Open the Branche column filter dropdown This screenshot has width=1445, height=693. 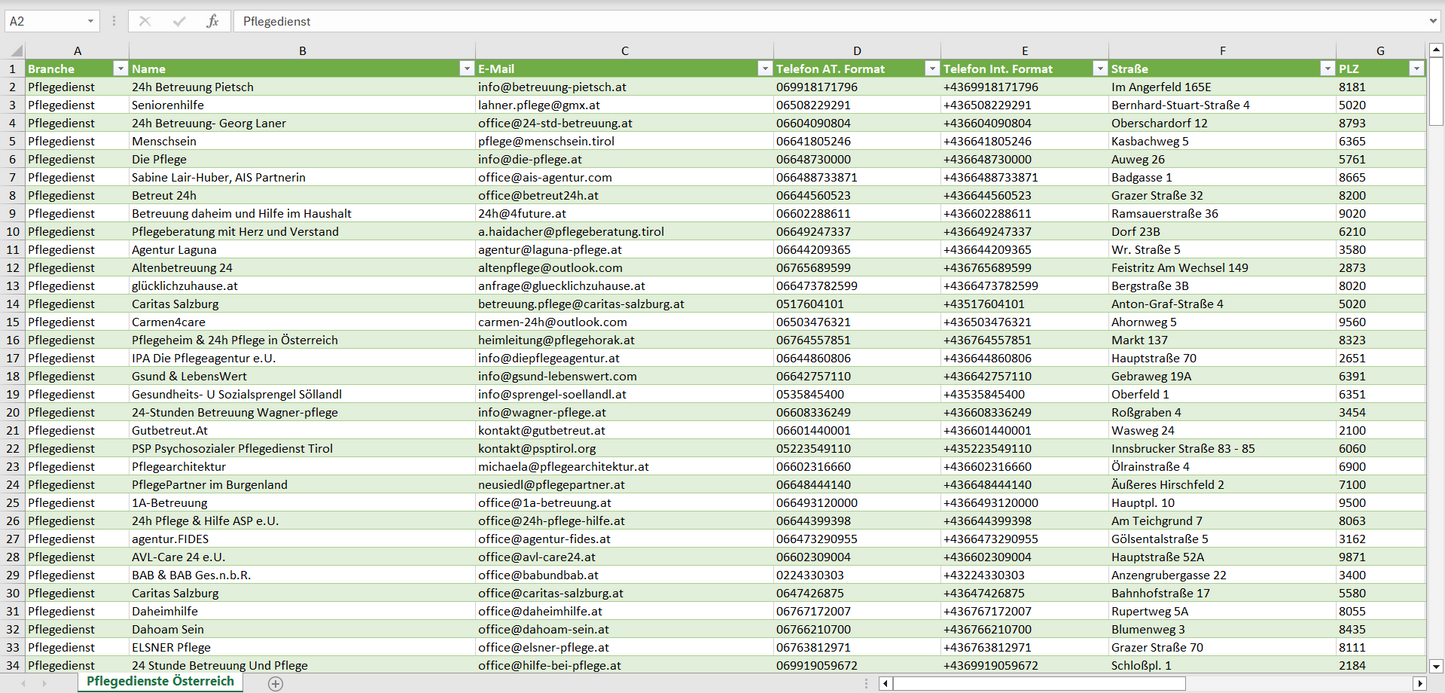(x=120, y=69)
